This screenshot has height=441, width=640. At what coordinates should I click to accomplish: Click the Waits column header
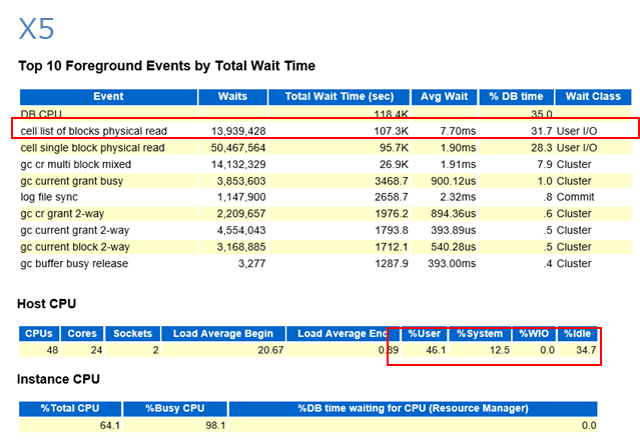click(231, 97)
